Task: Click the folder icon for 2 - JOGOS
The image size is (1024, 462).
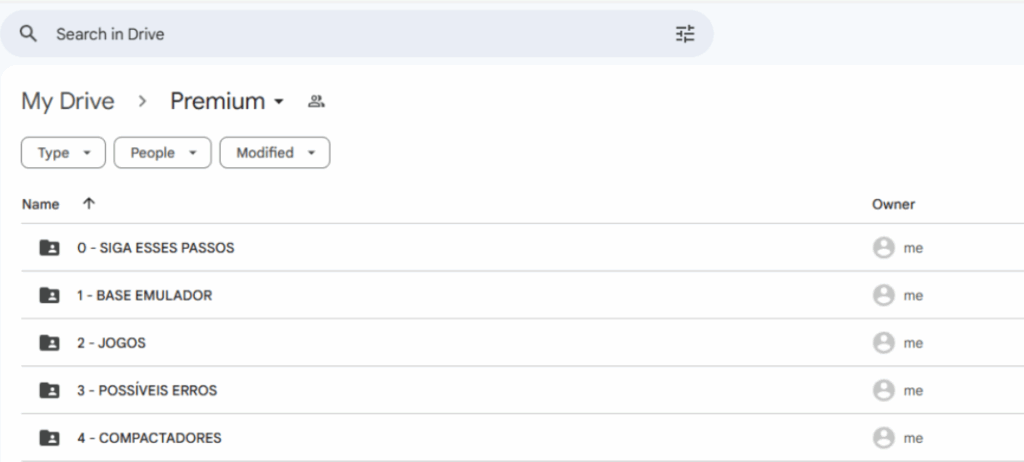Action: pyautogui.click(x=50, y=343)
